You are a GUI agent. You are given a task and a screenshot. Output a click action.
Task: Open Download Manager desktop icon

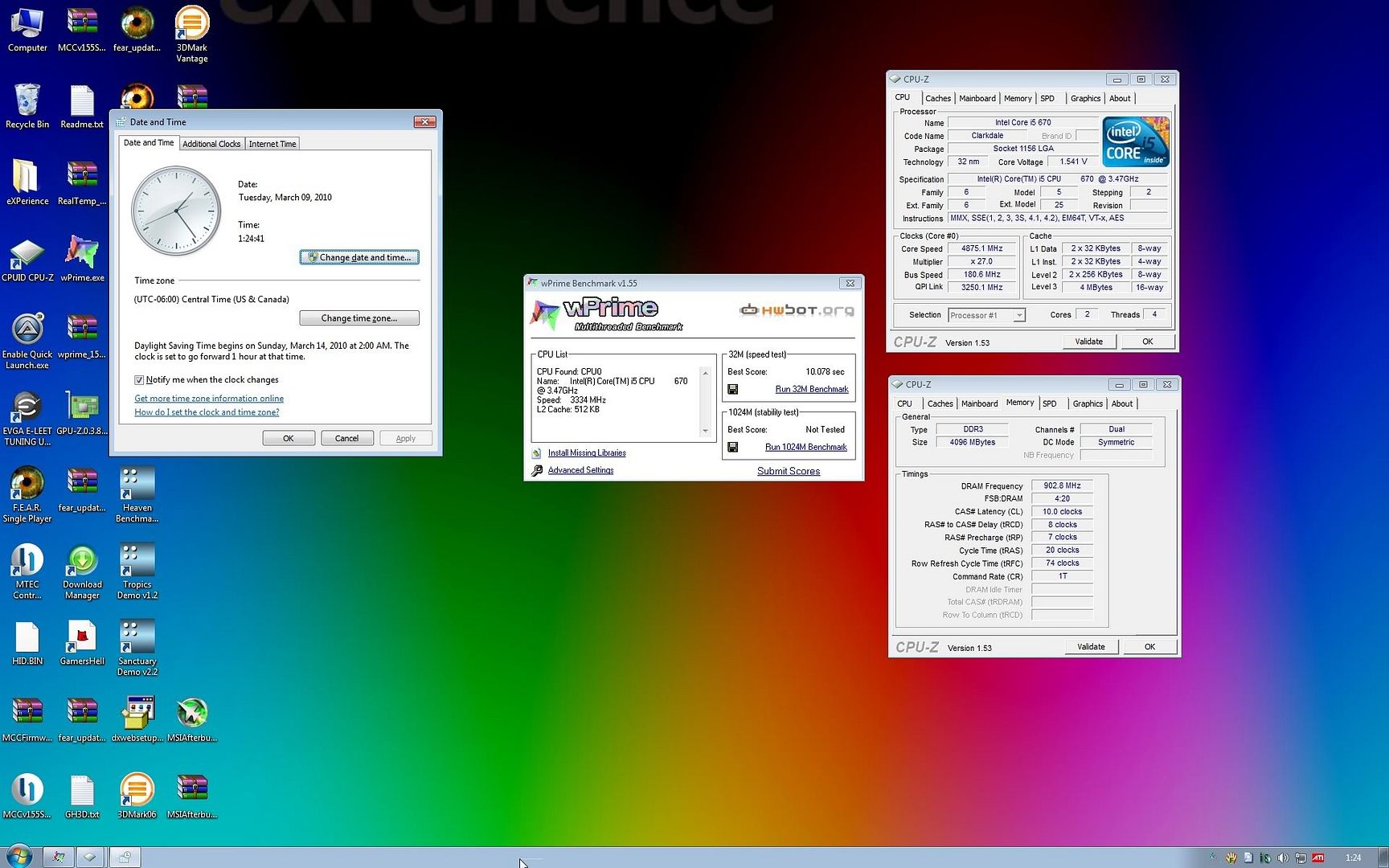[82, 571]
